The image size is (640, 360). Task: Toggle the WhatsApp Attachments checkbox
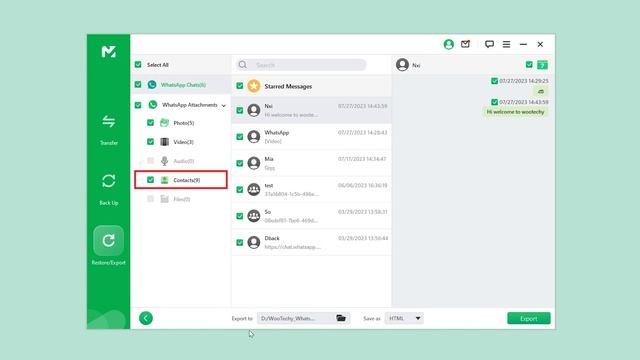pos(138,105)
